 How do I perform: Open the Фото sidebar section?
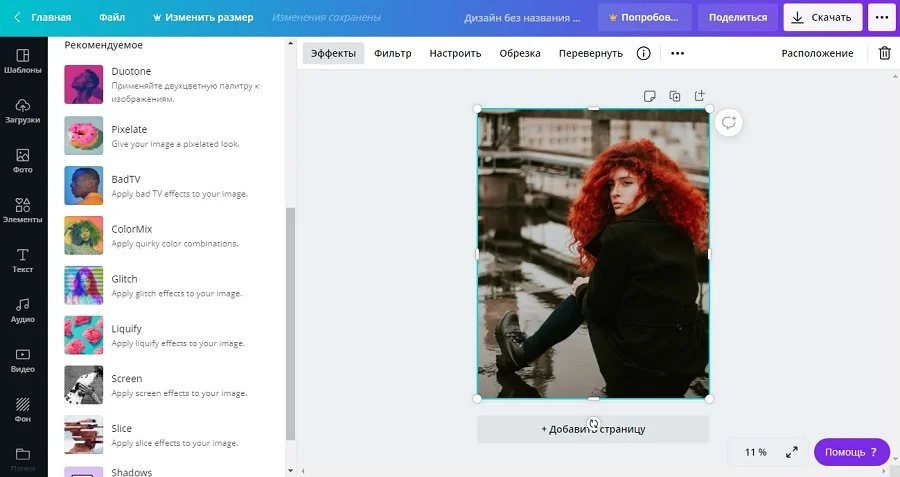coord(23,161)
